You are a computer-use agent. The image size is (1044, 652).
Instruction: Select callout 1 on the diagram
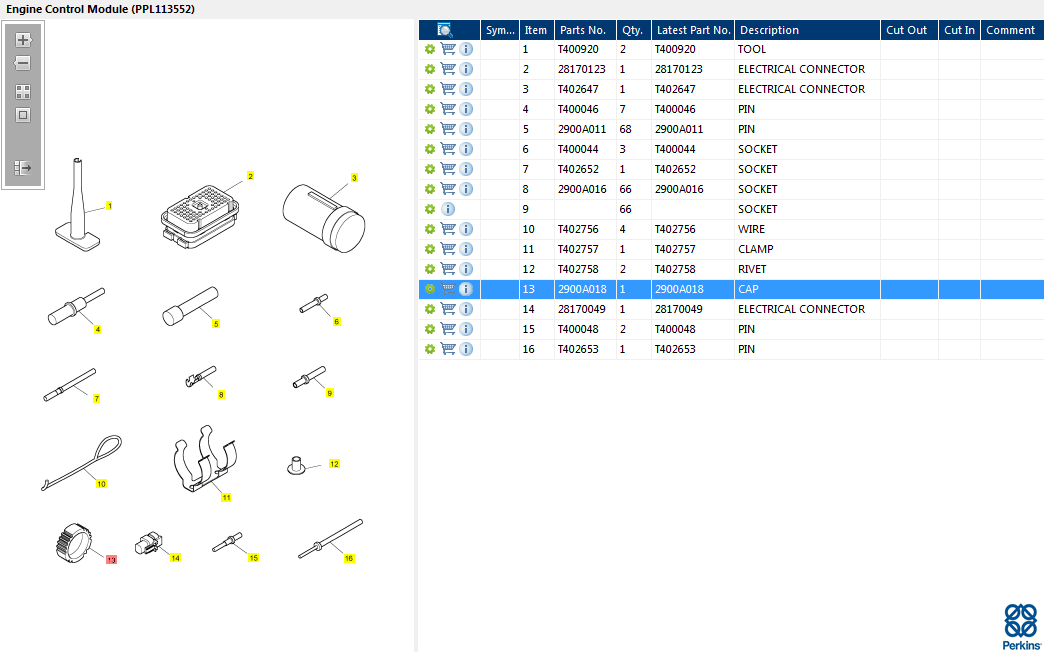pos(109,206)
